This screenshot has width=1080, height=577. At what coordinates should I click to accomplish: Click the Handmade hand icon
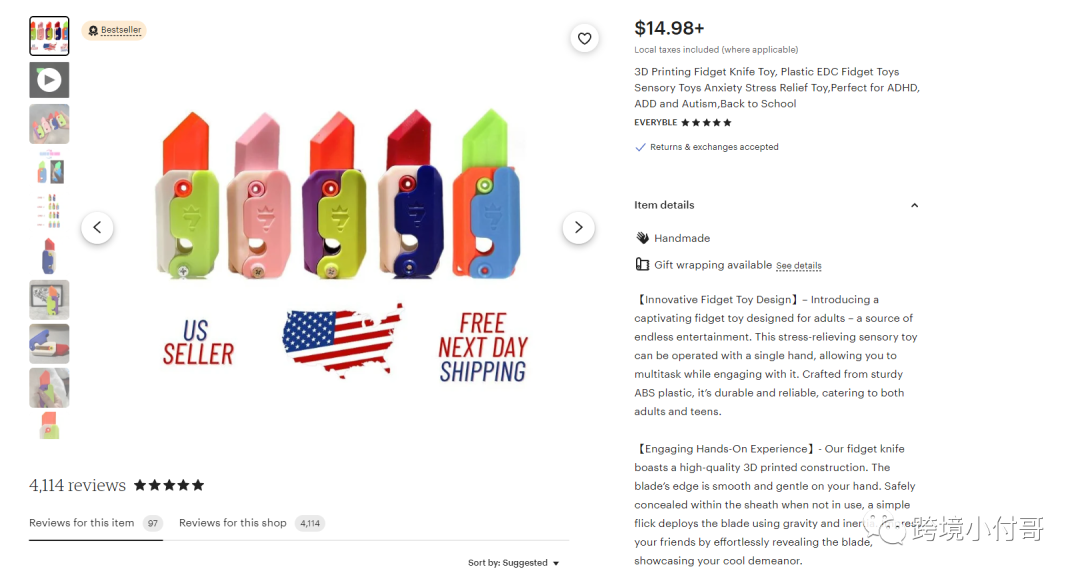pyautogui.click(x=642, y=238)
